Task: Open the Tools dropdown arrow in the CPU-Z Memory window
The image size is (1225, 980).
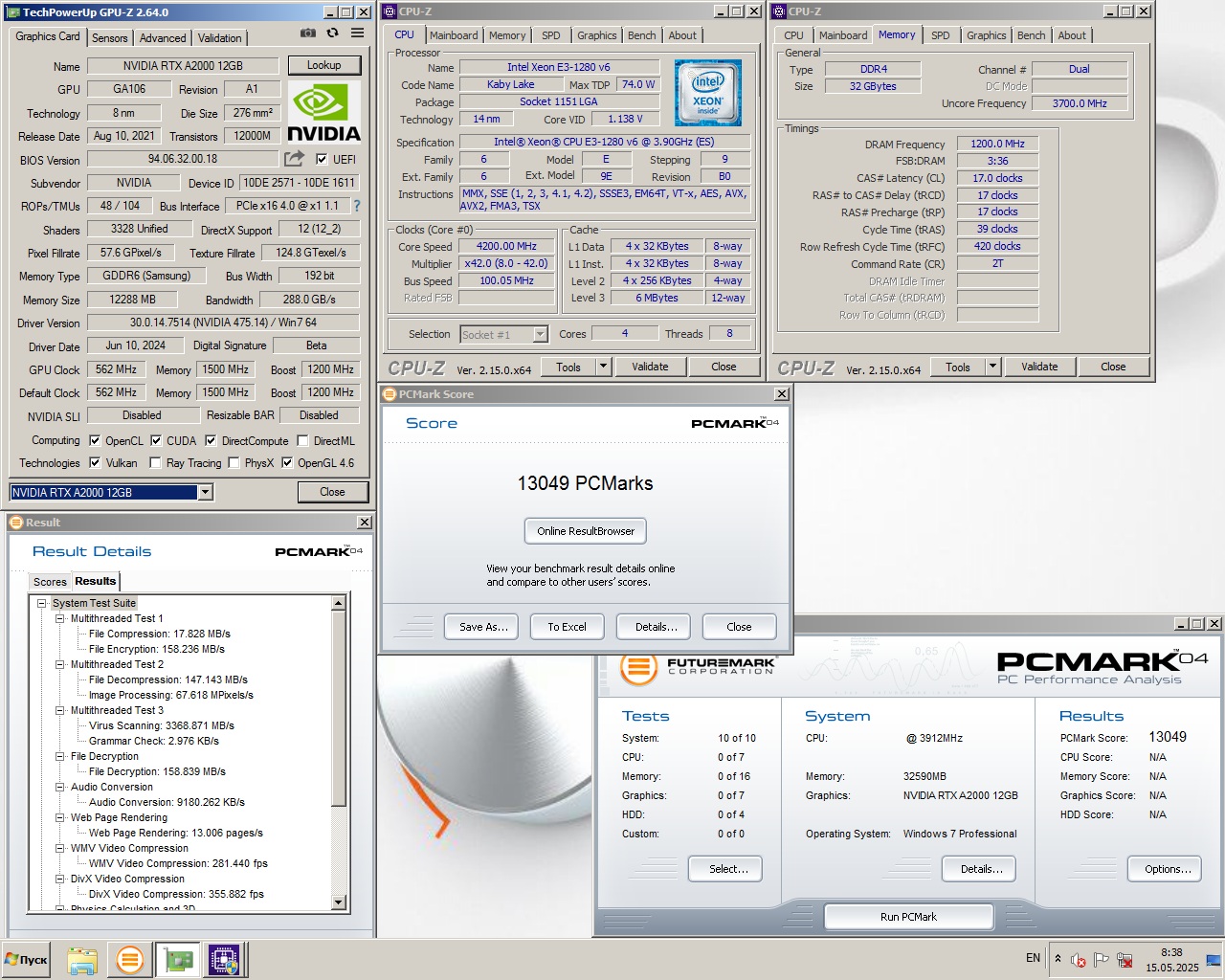Action: tap(992, 367)
